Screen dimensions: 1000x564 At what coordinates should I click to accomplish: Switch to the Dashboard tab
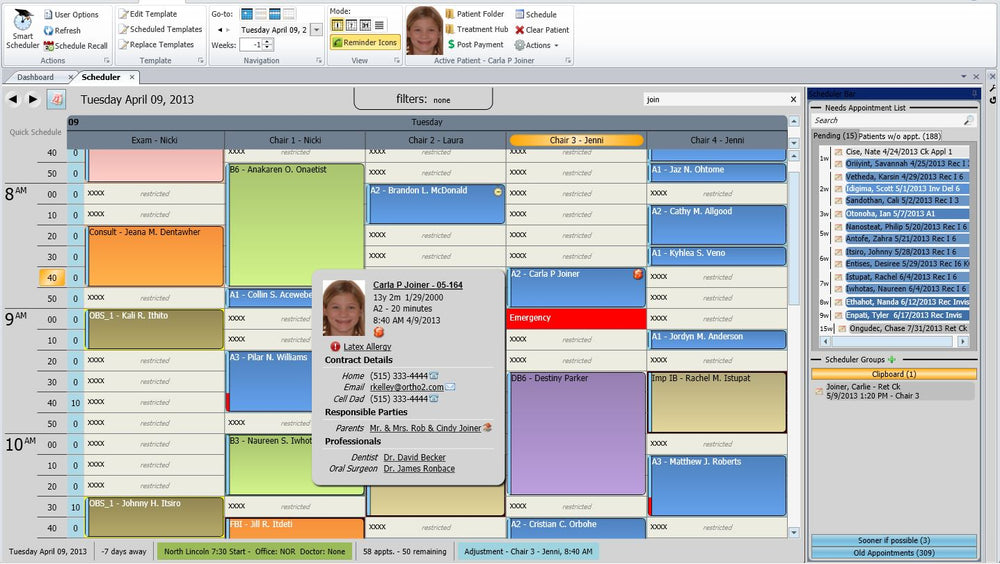[36, 77]
